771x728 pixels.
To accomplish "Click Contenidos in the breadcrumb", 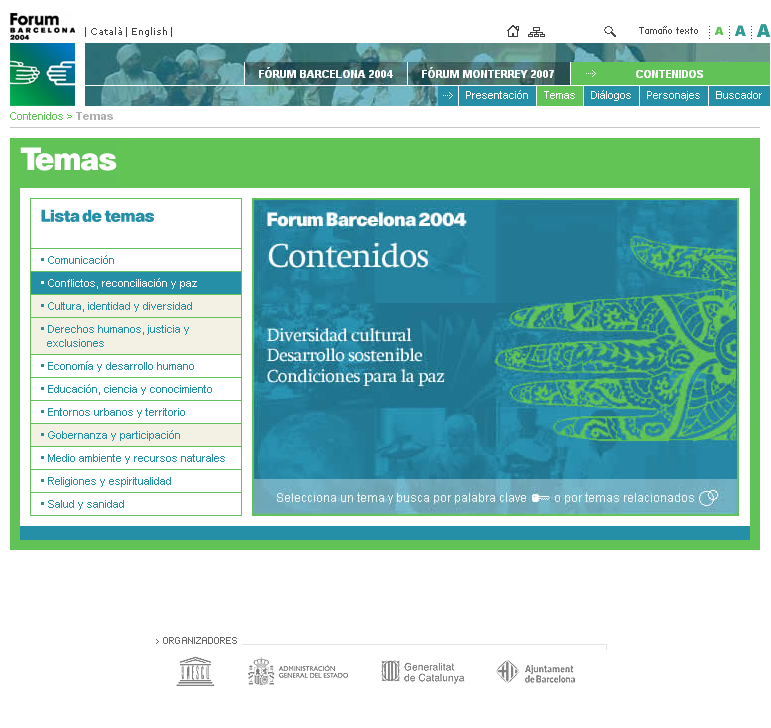I will click(36, 116).
